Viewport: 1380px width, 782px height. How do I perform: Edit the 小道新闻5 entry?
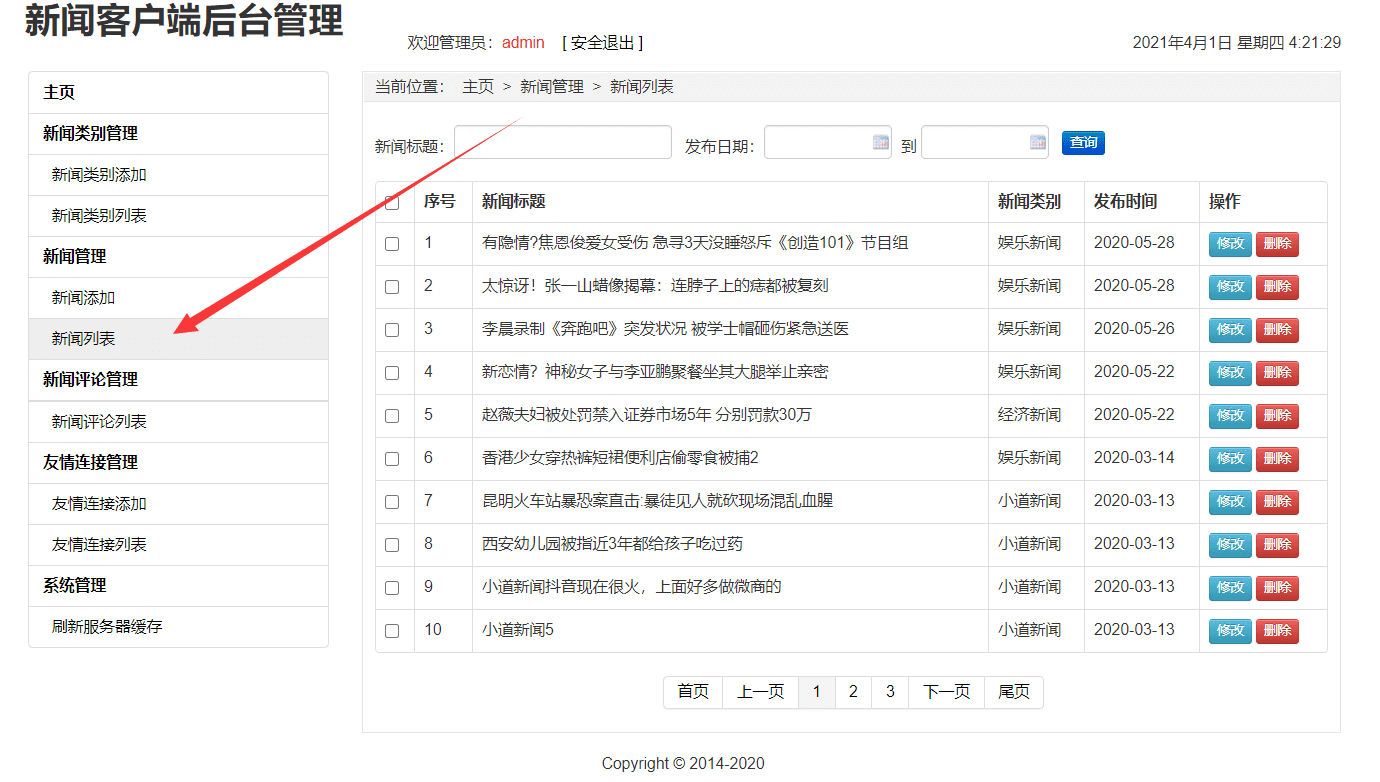point(1230,631)
